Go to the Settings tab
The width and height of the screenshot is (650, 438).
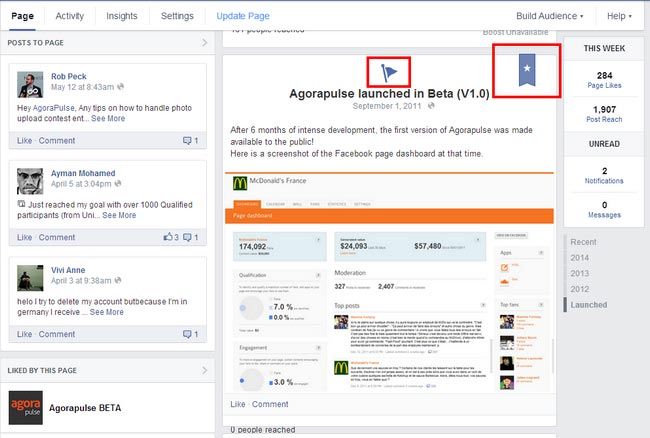177,16
